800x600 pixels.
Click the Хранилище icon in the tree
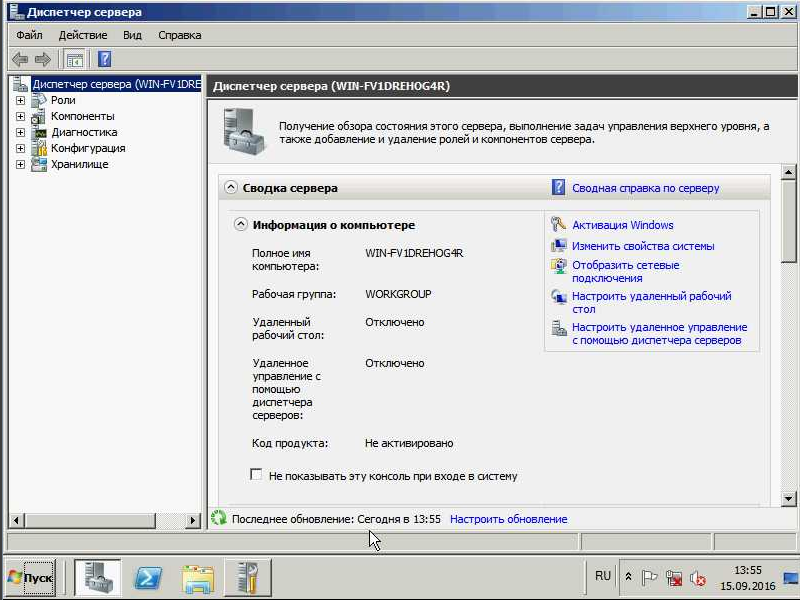[x=39, y=164]
